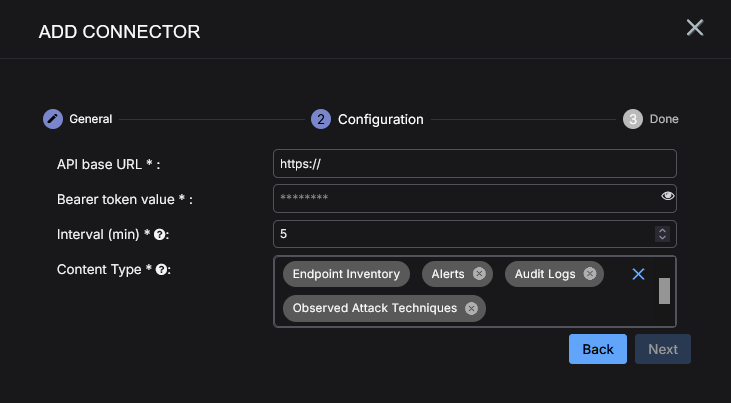Screen dimensions: 731x403
Task: Clear all selected content types with blue X
Action: [638, 274]
